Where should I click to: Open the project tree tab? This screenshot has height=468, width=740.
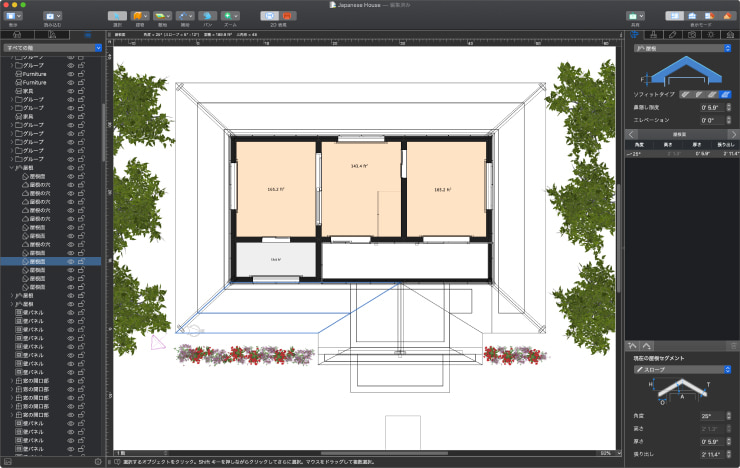coord(87,35)
